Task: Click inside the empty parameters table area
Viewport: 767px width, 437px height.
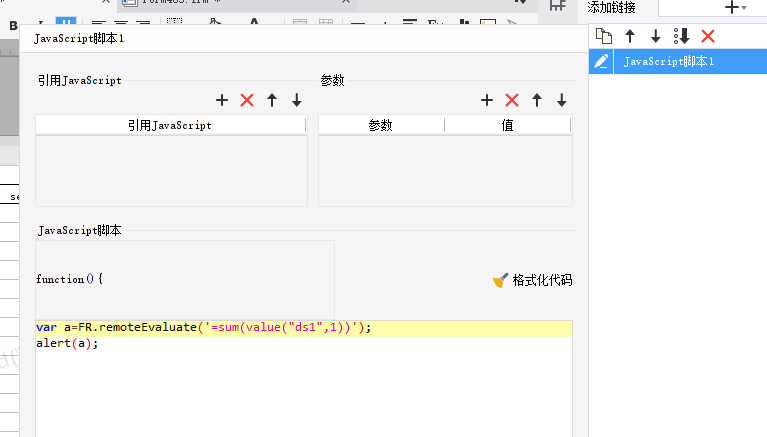Action: pos(445,171)
